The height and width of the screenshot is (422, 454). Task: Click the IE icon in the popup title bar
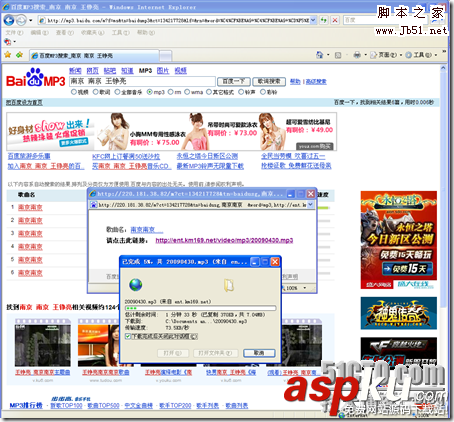pos(93,194)
